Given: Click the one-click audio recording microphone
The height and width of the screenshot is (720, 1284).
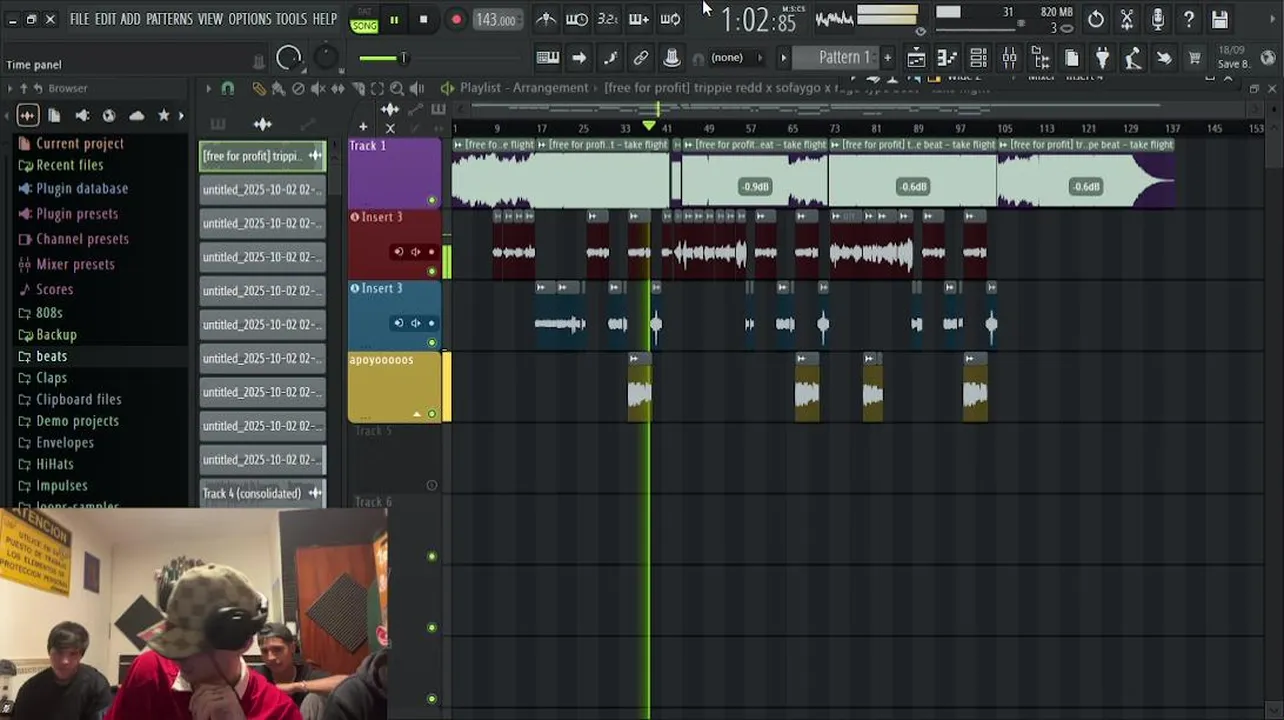Looking at the screenshot, I should (x=1158, y=19).
